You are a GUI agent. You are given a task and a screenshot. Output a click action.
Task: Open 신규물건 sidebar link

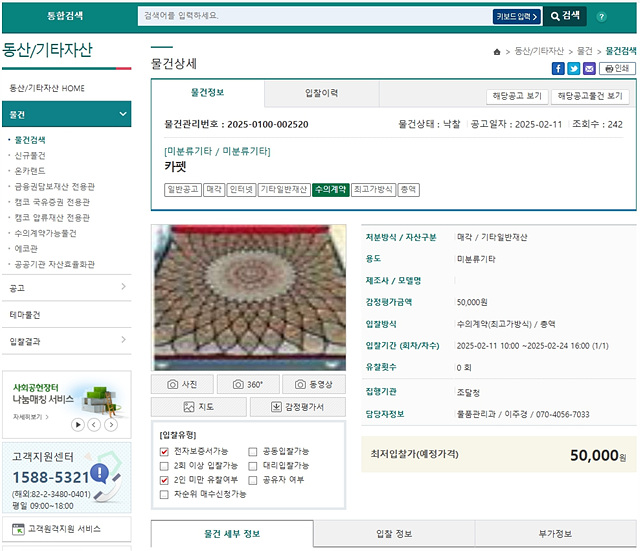point(30,156)
